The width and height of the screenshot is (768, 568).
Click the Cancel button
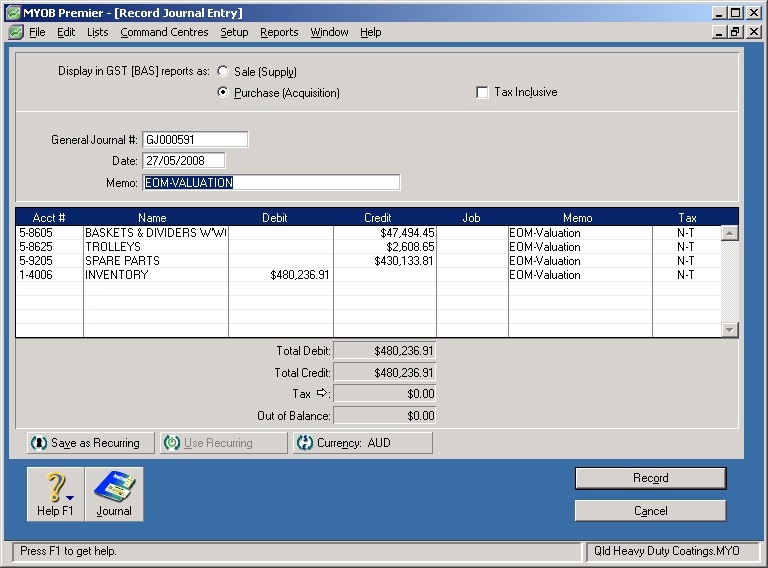coord(650,511)
